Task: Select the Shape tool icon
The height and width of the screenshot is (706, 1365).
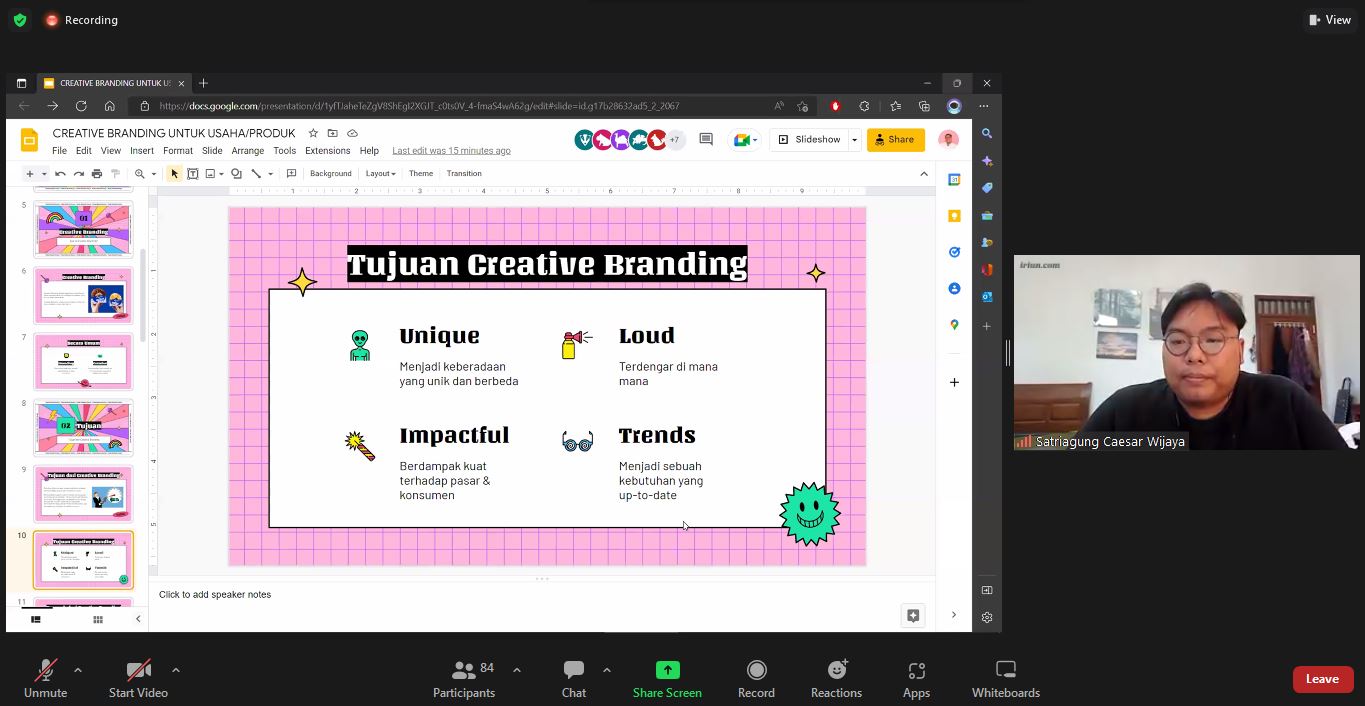Action: [236, 174]
